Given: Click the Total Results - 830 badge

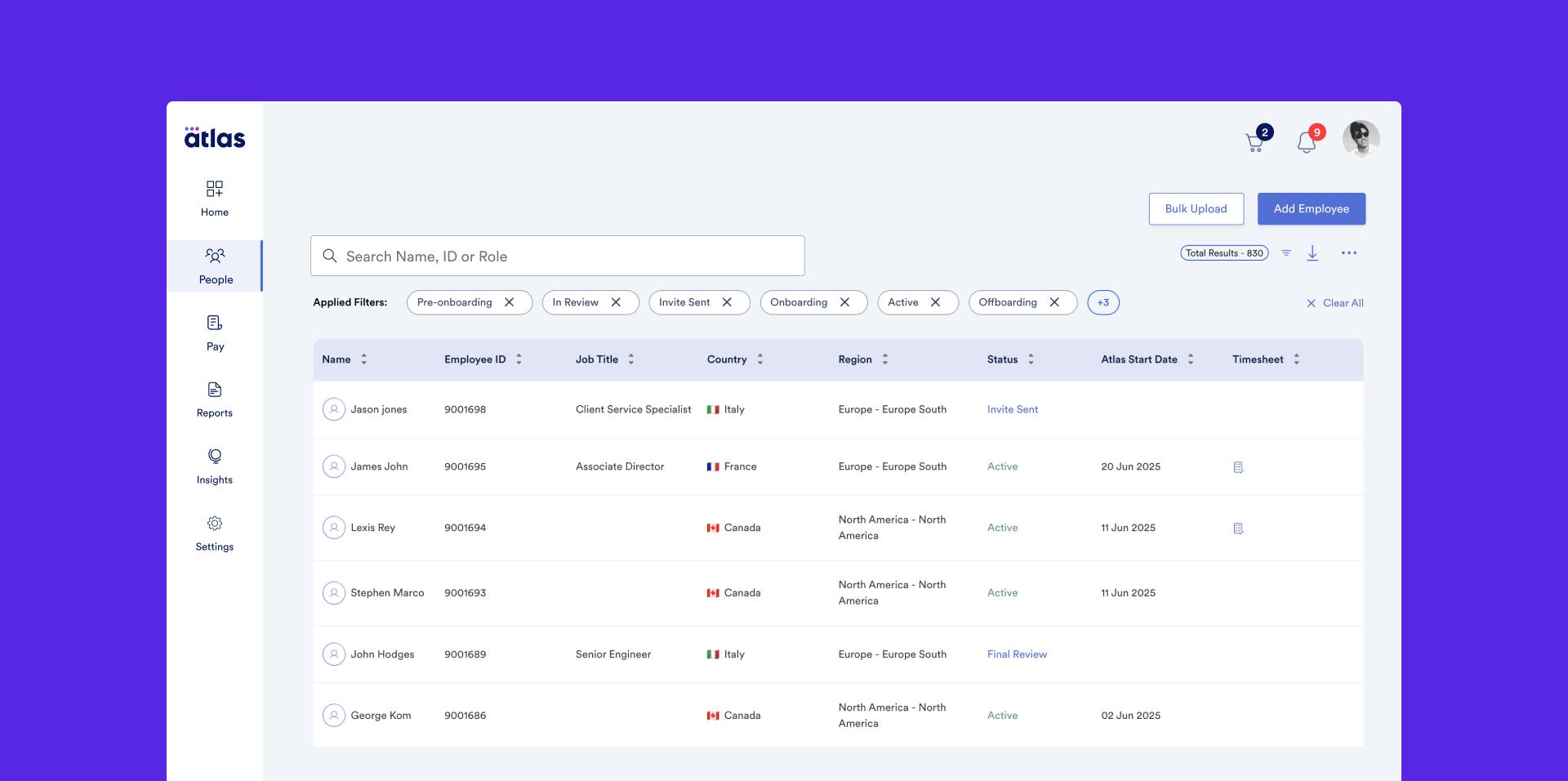Looking at the screenshot, I should [1224, 253].
